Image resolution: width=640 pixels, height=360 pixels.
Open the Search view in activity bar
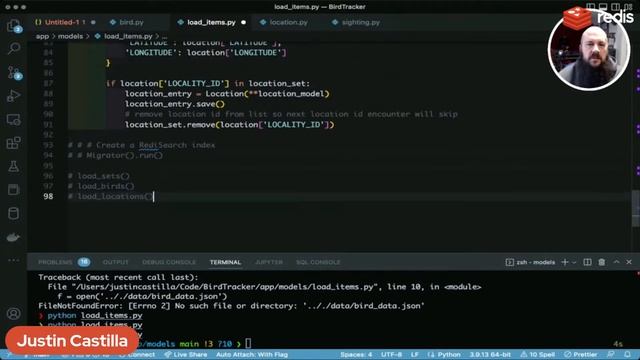click(13, 49)
